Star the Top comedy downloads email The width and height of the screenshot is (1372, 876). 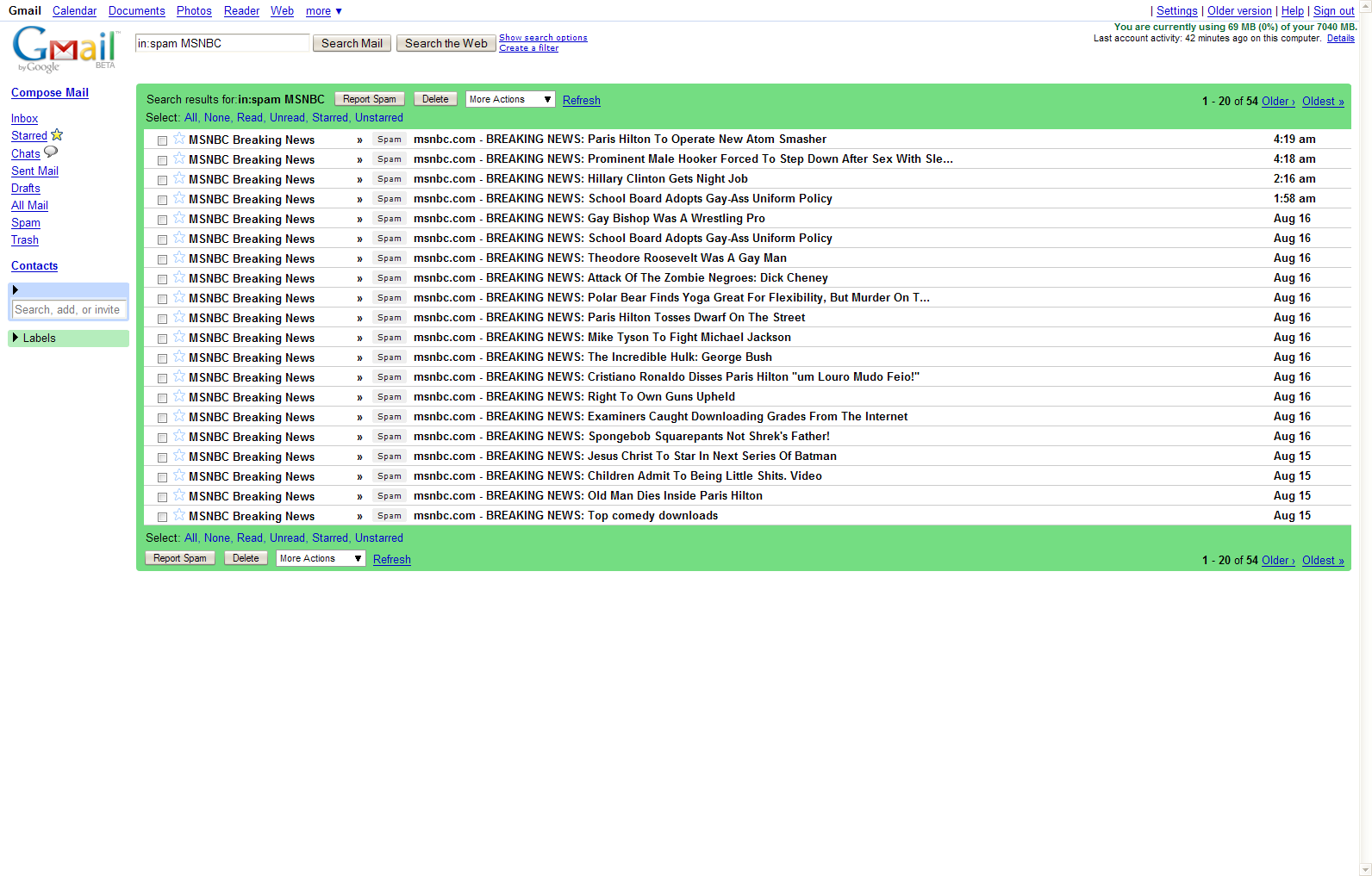179,514
